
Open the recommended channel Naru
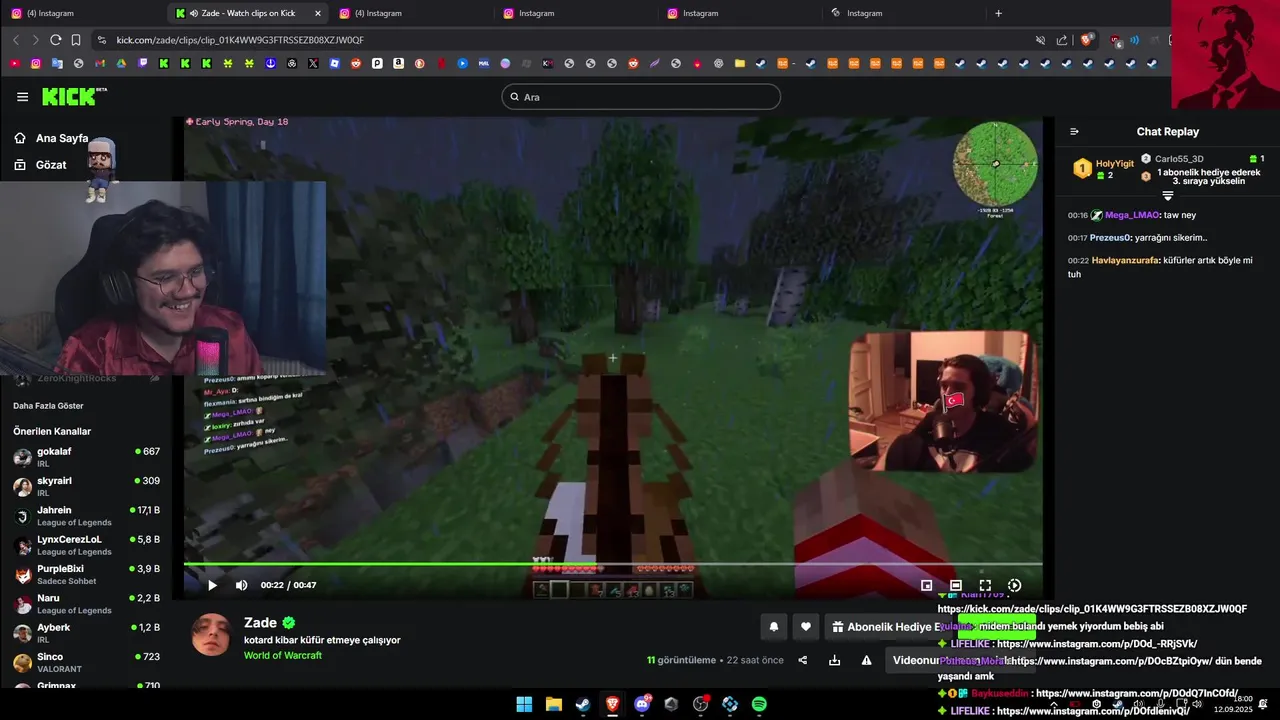[x=86, y=604]
